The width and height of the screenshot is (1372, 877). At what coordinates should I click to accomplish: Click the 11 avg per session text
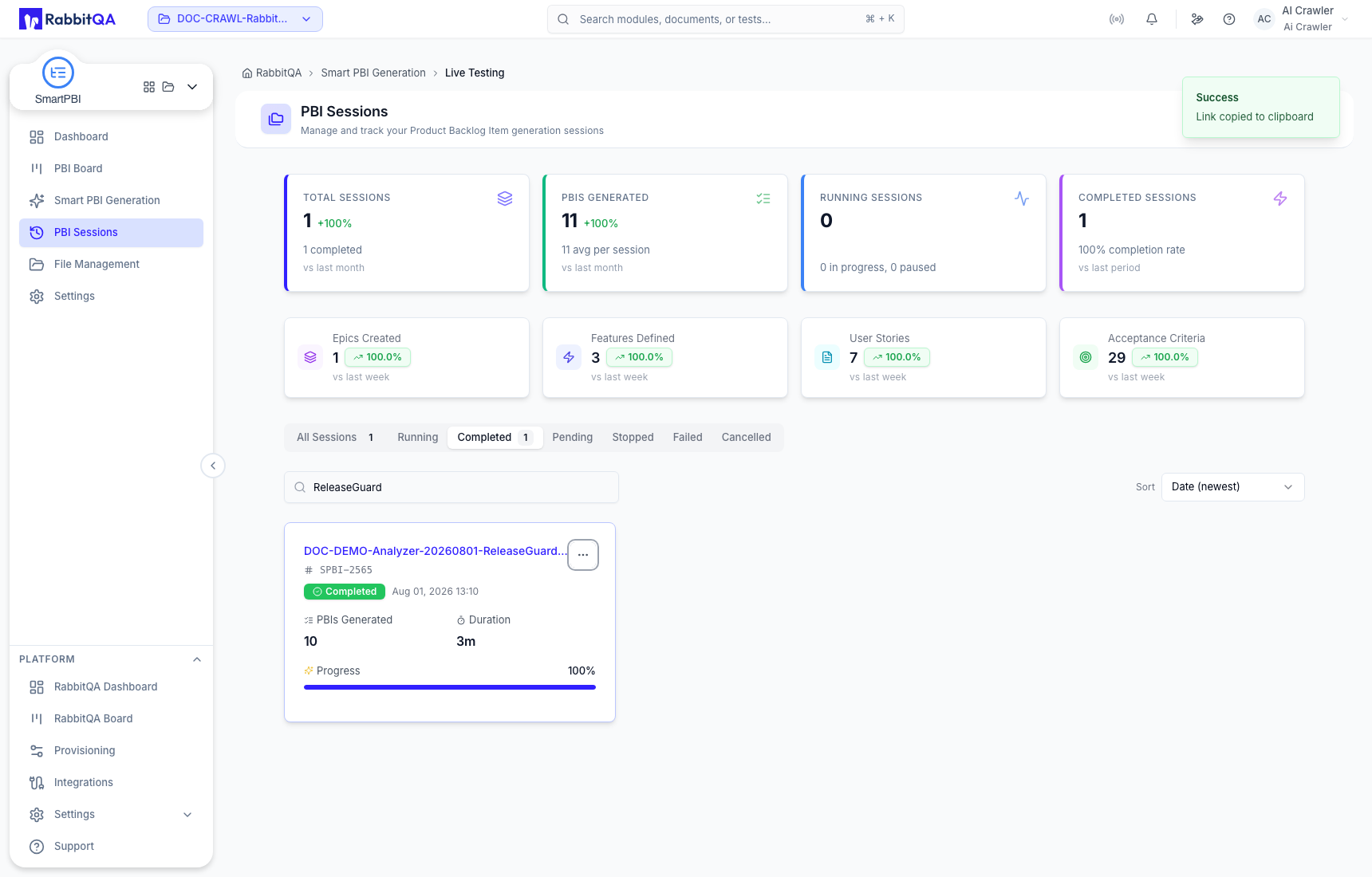[x=605, y=250]
